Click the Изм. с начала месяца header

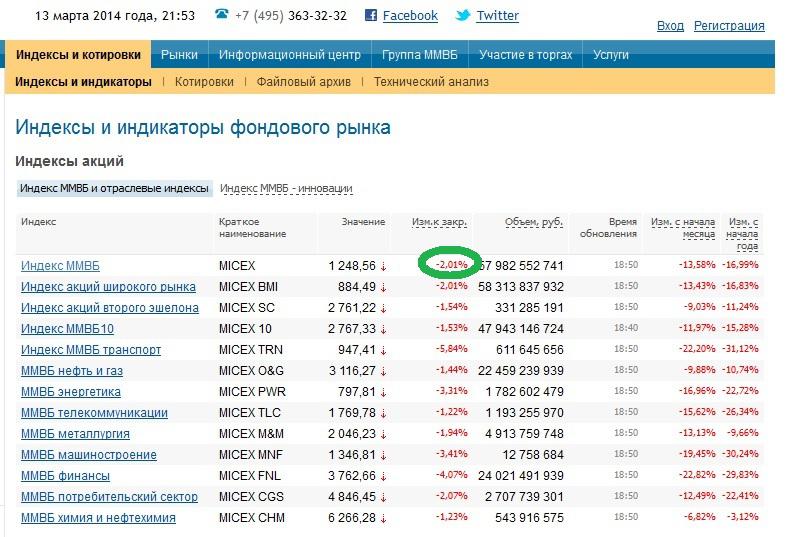point(683,228)
